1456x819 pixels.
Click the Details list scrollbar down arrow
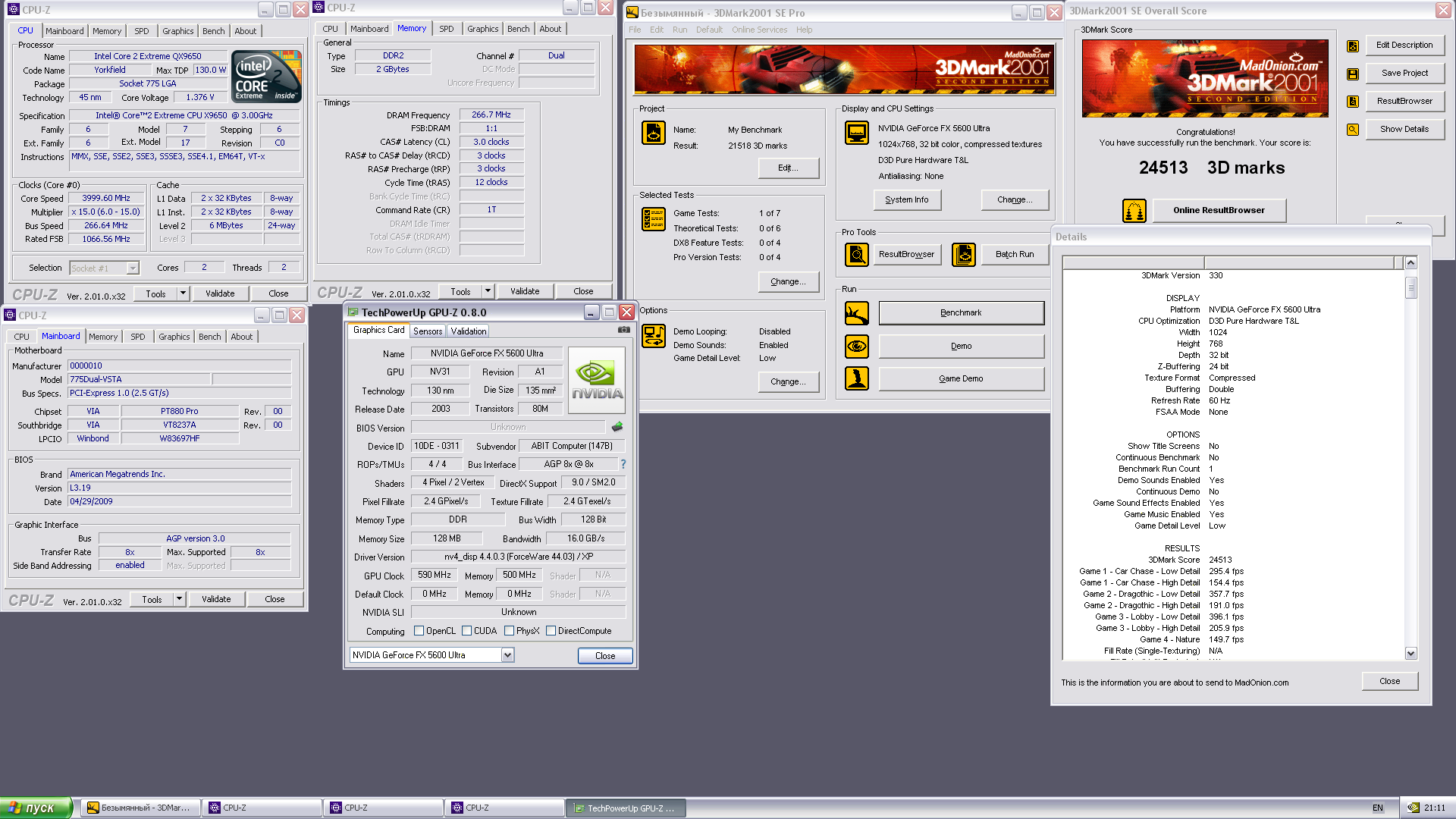point(1410,654)
